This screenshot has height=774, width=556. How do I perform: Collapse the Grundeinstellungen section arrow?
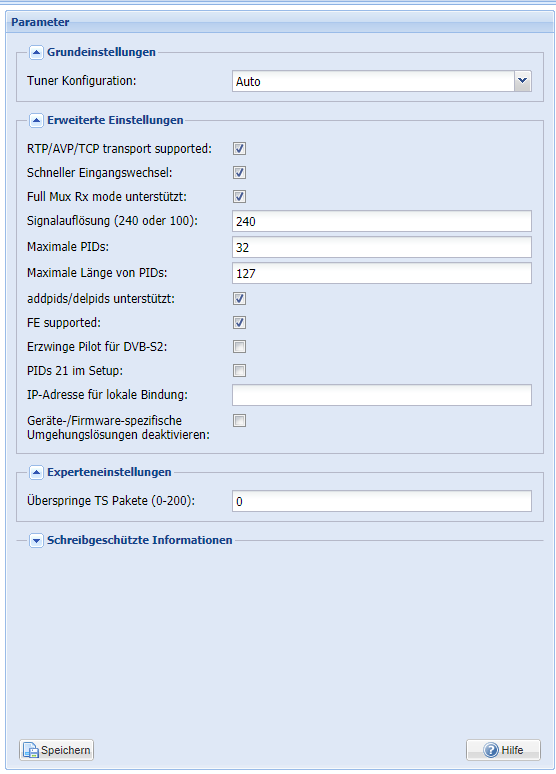tap(36, 52)
